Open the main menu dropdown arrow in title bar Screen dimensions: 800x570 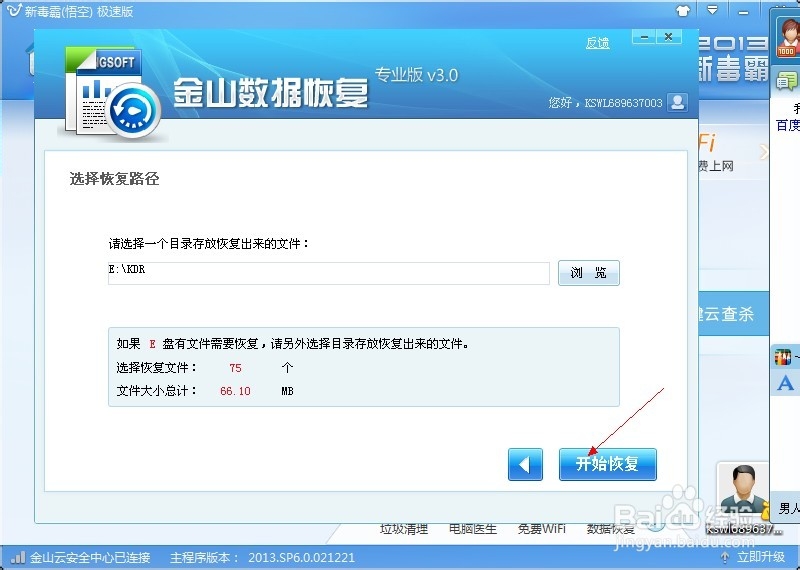712,10
